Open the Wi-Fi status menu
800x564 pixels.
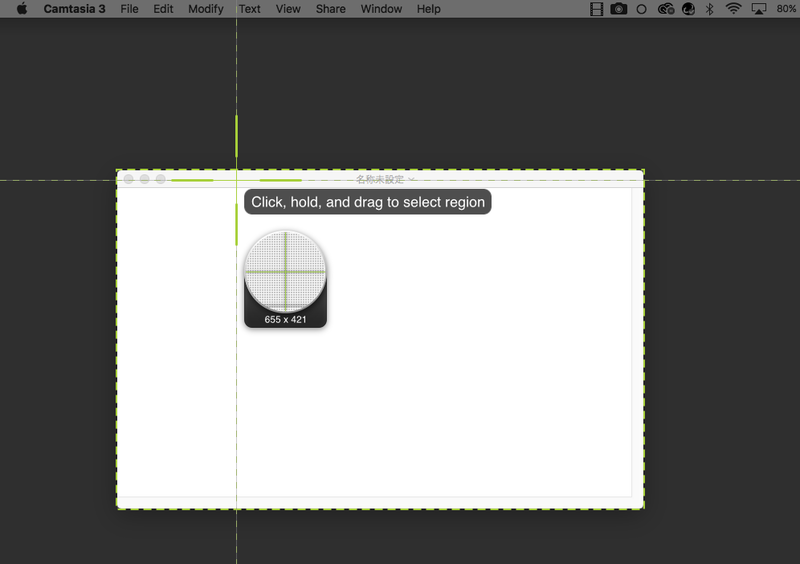click(x=733, y=9)
